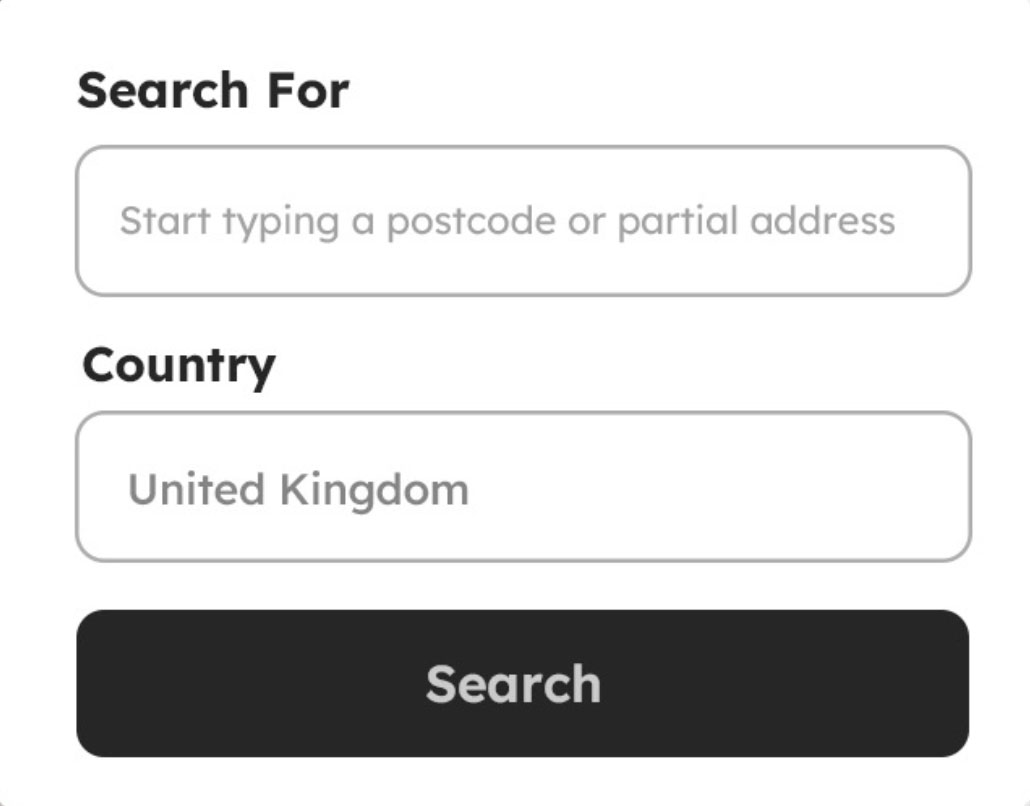
Task: Click the heading above the address input
Action: click(x=213, y=91)
